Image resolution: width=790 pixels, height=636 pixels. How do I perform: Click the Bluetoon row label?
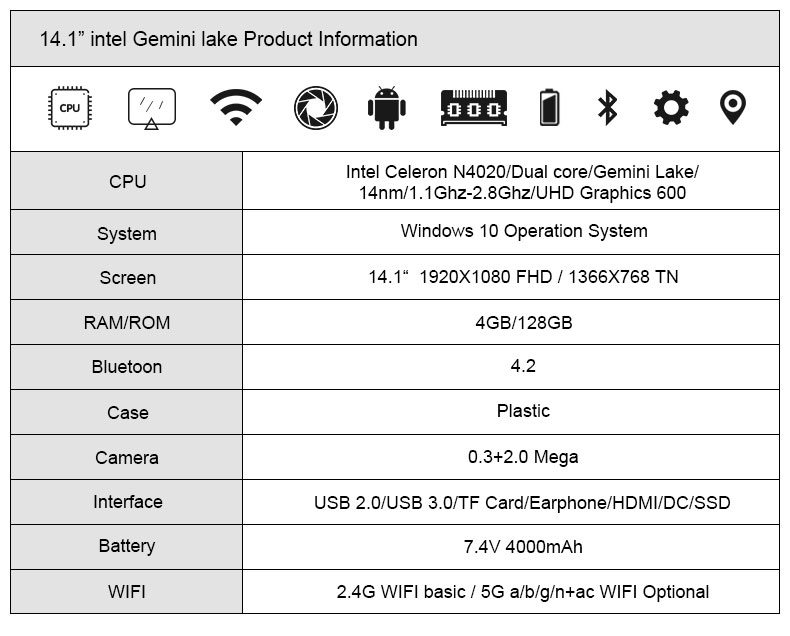pyautogui.click(x=127, y=367)
